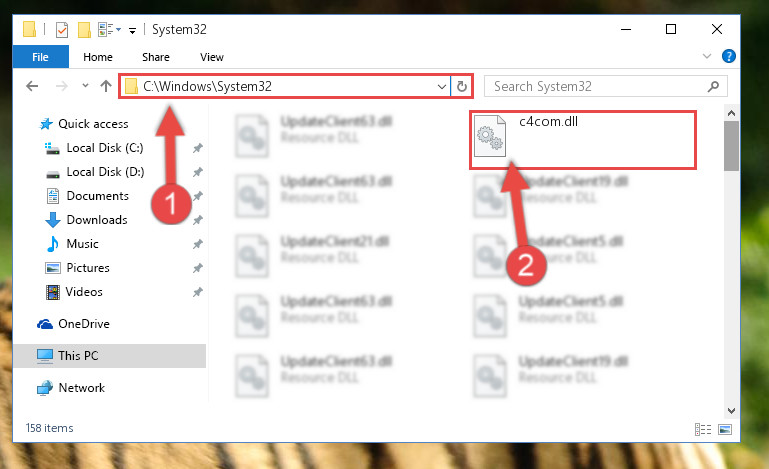Click the vertical scrollbar down arrow

pos(731,411)
